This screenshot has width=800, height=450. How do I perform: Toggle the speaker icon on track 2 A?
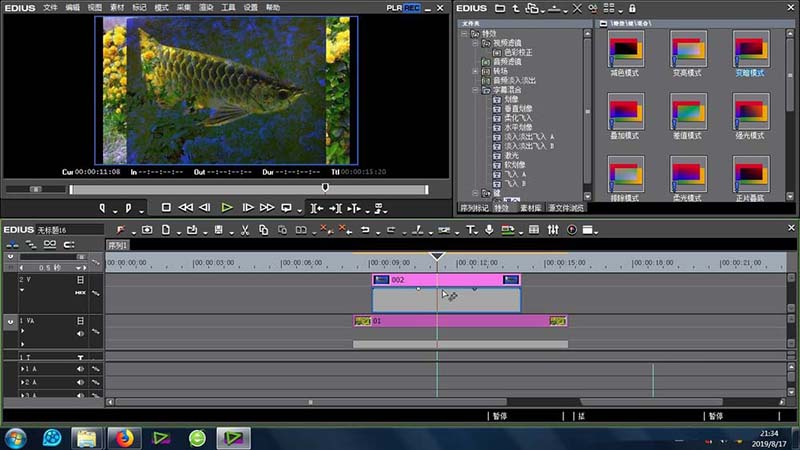(x=81, y=383)
